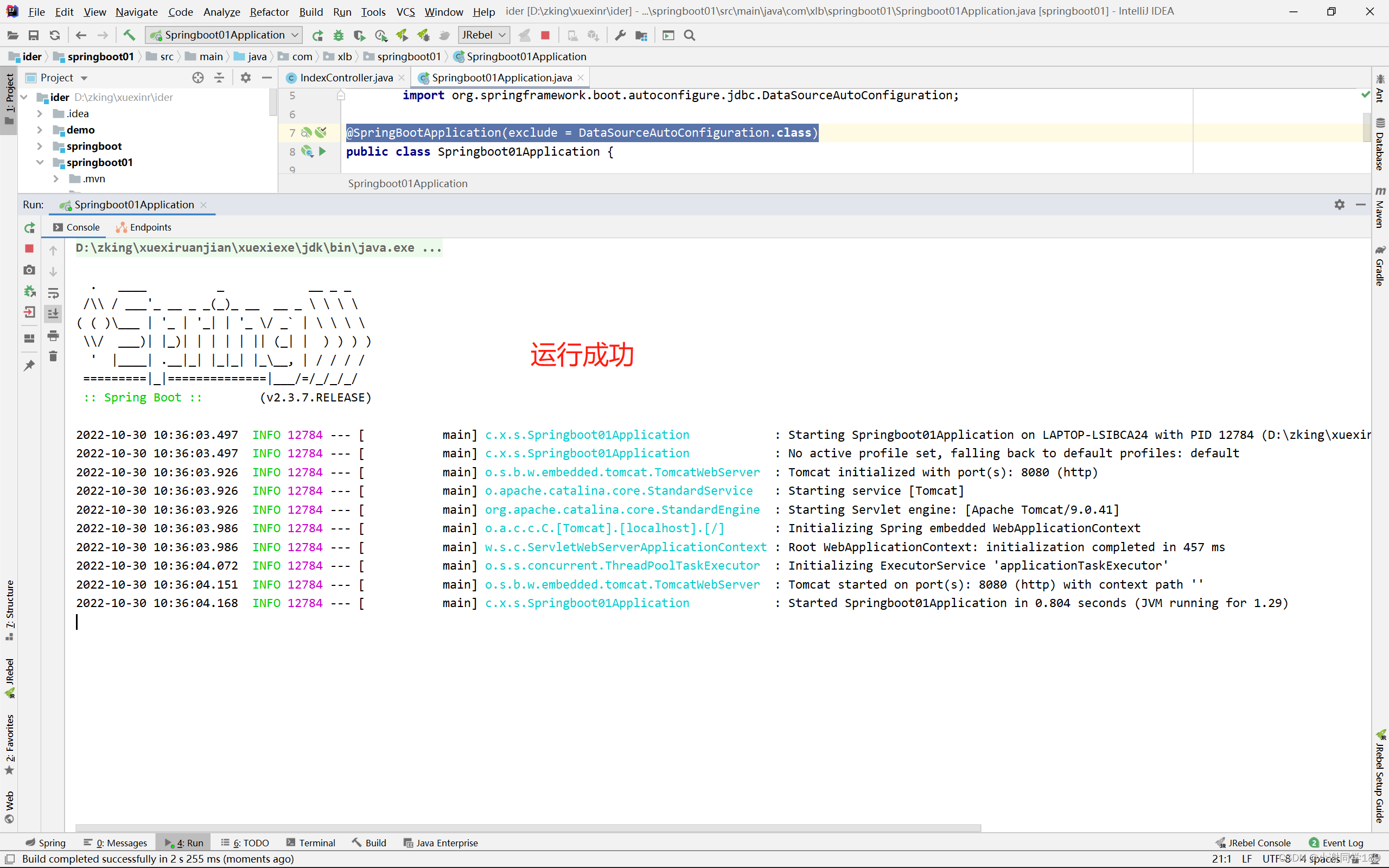Open the Java Enterprise tool window
The image size is (1389, 868).
point(440,843)
